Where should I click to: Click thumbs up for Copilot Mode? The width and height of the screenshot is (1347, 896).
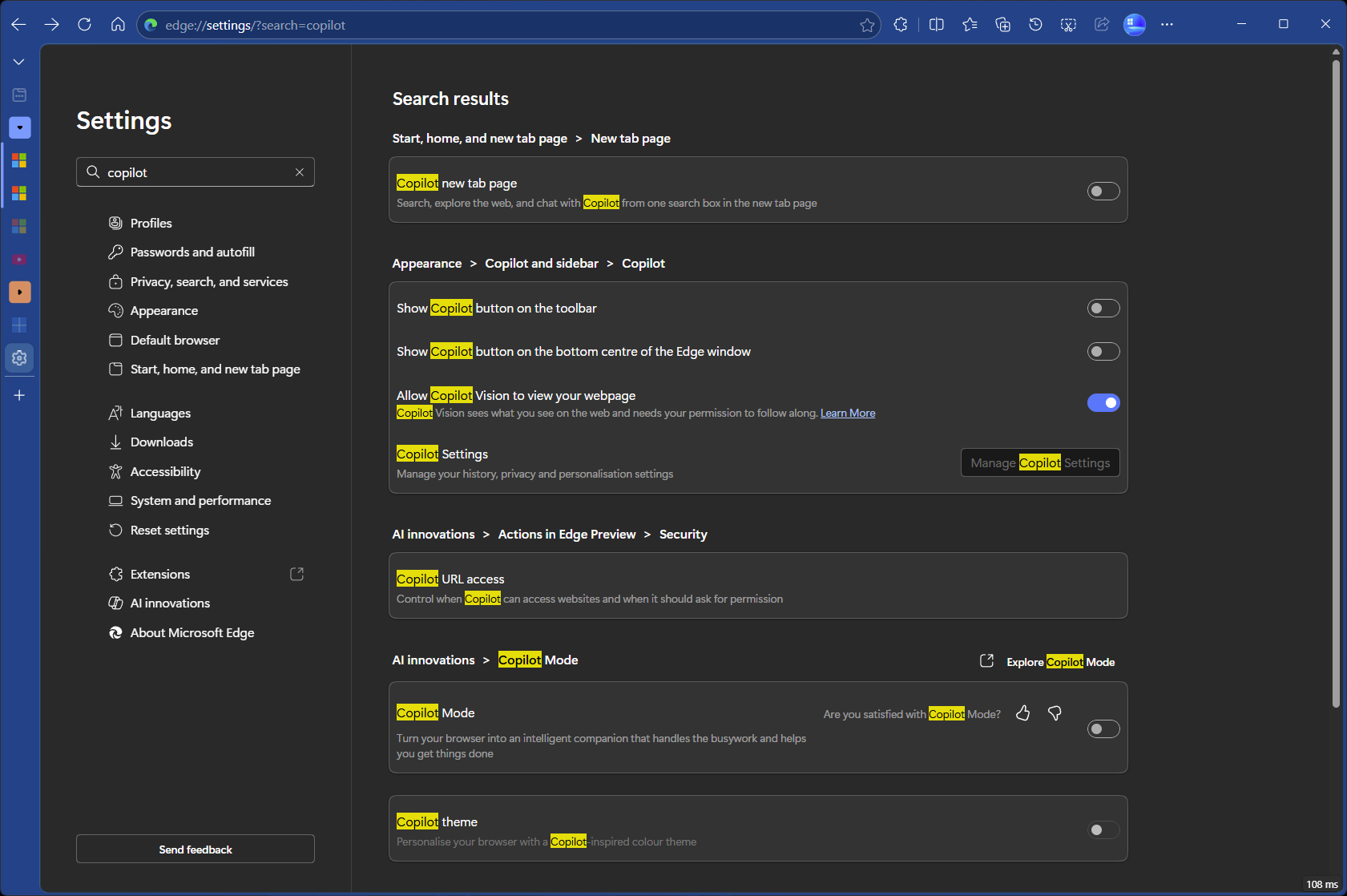1023,713
